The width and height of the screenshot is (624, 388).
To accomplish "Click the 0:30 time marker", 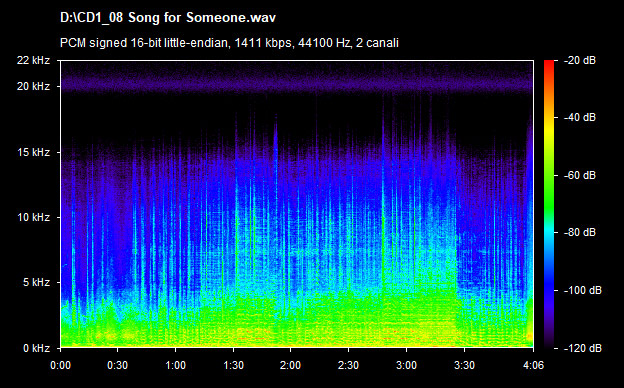I will point(118,365).
